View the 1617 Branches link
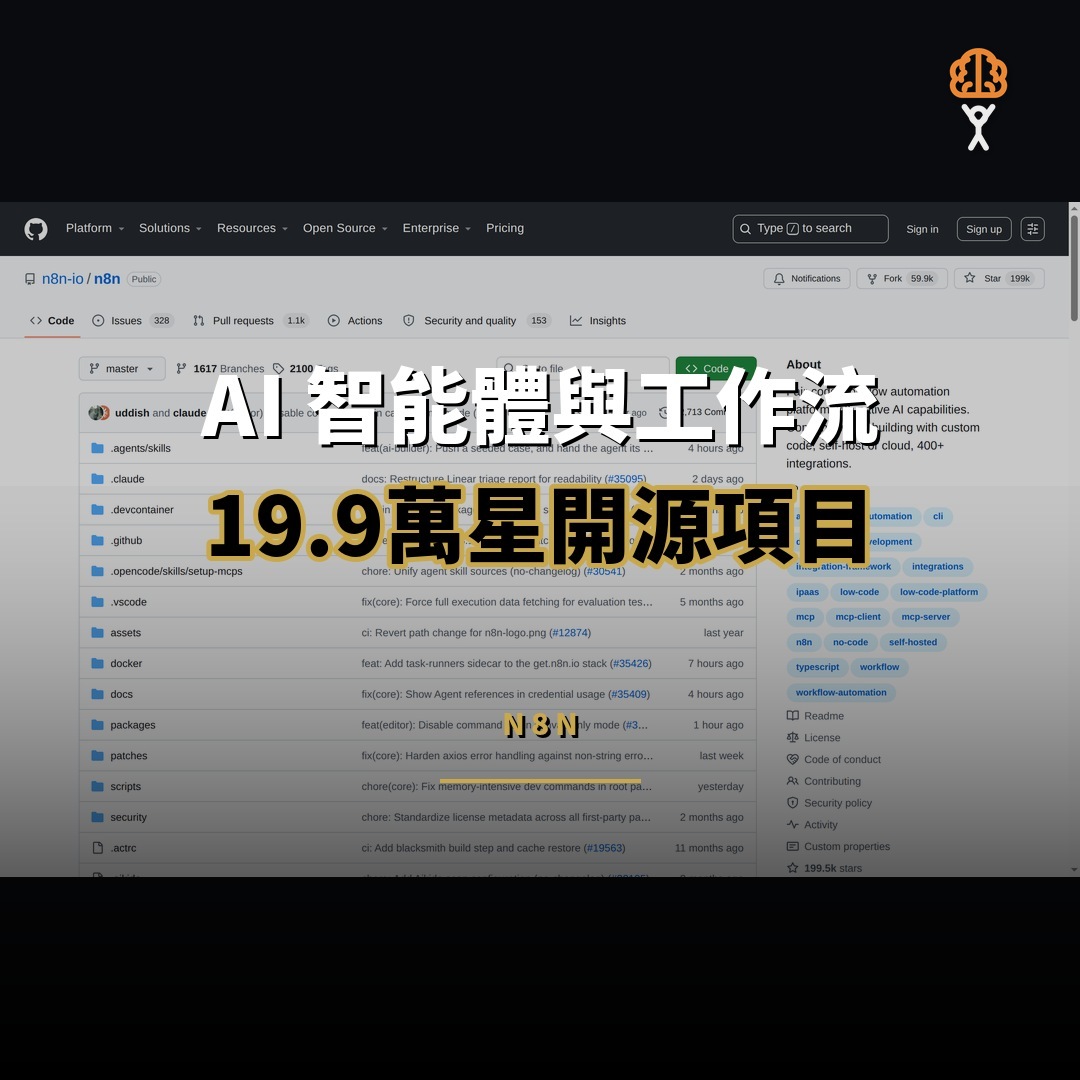Screen dimensions: 1080x1080 point(220,368)
